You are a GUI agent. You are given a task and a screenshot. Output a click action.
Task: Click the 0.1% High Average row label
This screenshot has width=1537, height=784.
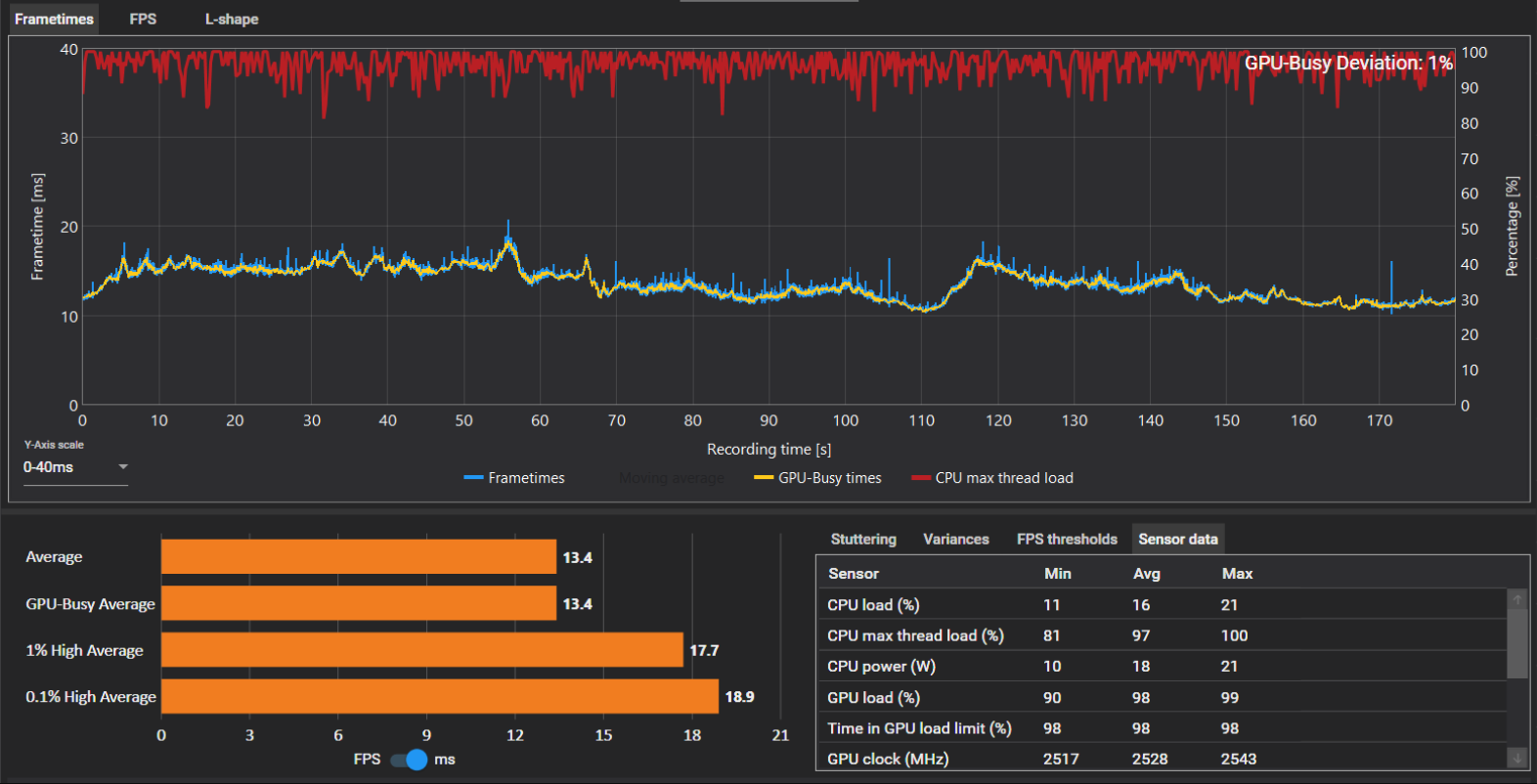click(x=91, y=697)
